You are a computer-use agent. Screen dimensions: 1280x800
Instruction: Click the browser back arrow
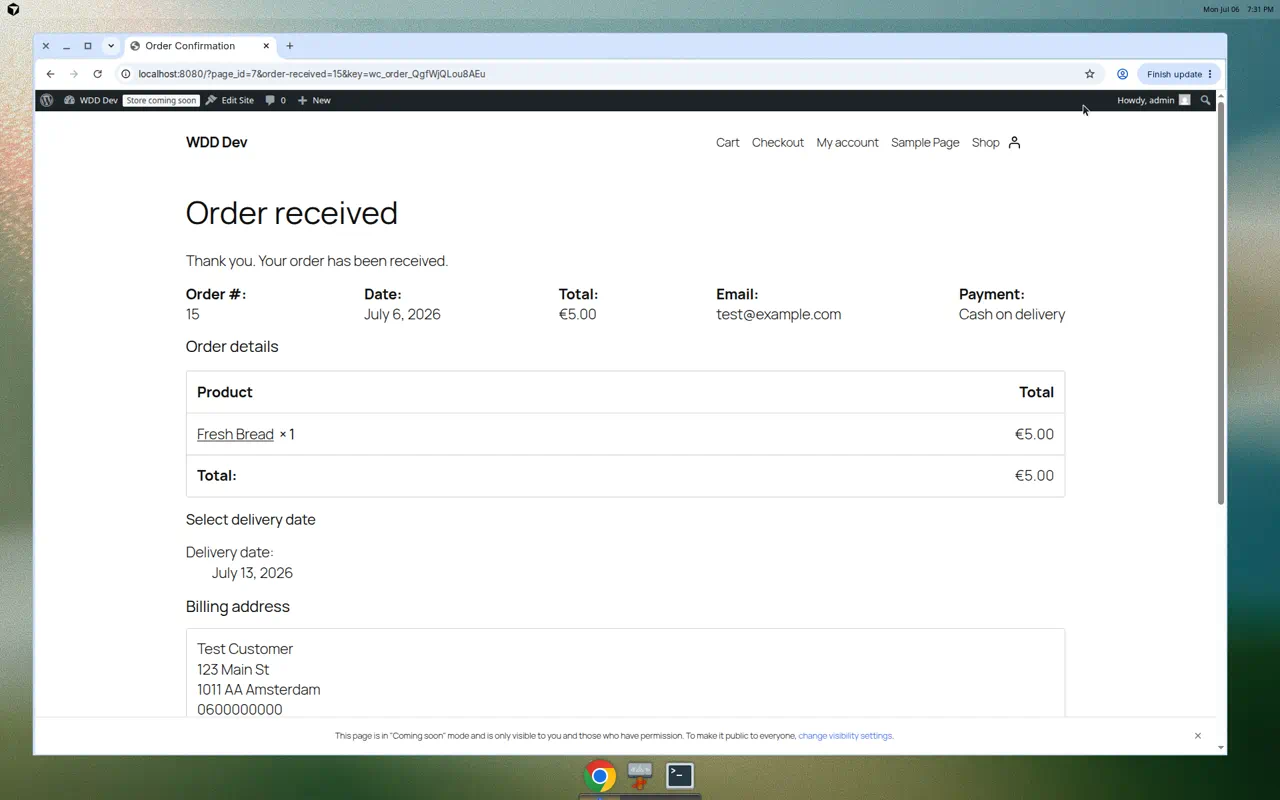[50, 74]
